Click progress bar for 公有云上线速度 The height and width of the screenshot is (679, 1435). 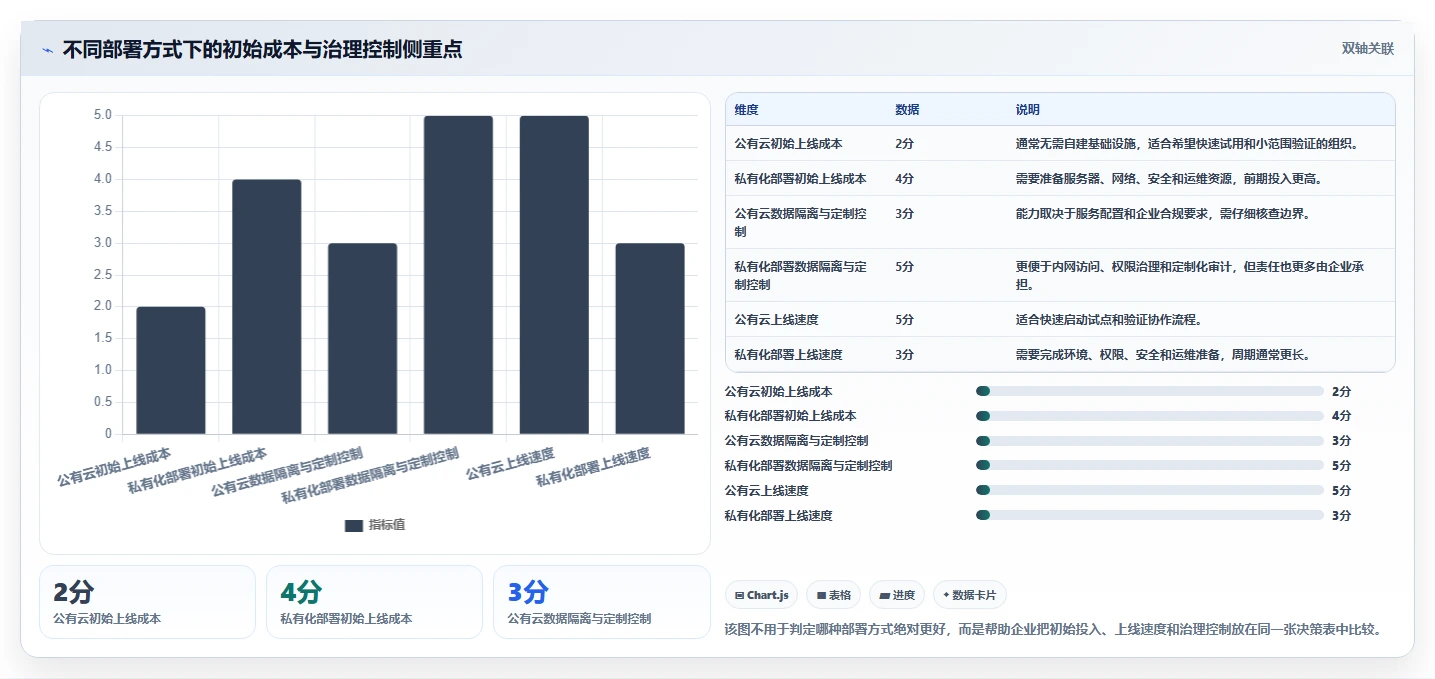tap(1150, 491)
